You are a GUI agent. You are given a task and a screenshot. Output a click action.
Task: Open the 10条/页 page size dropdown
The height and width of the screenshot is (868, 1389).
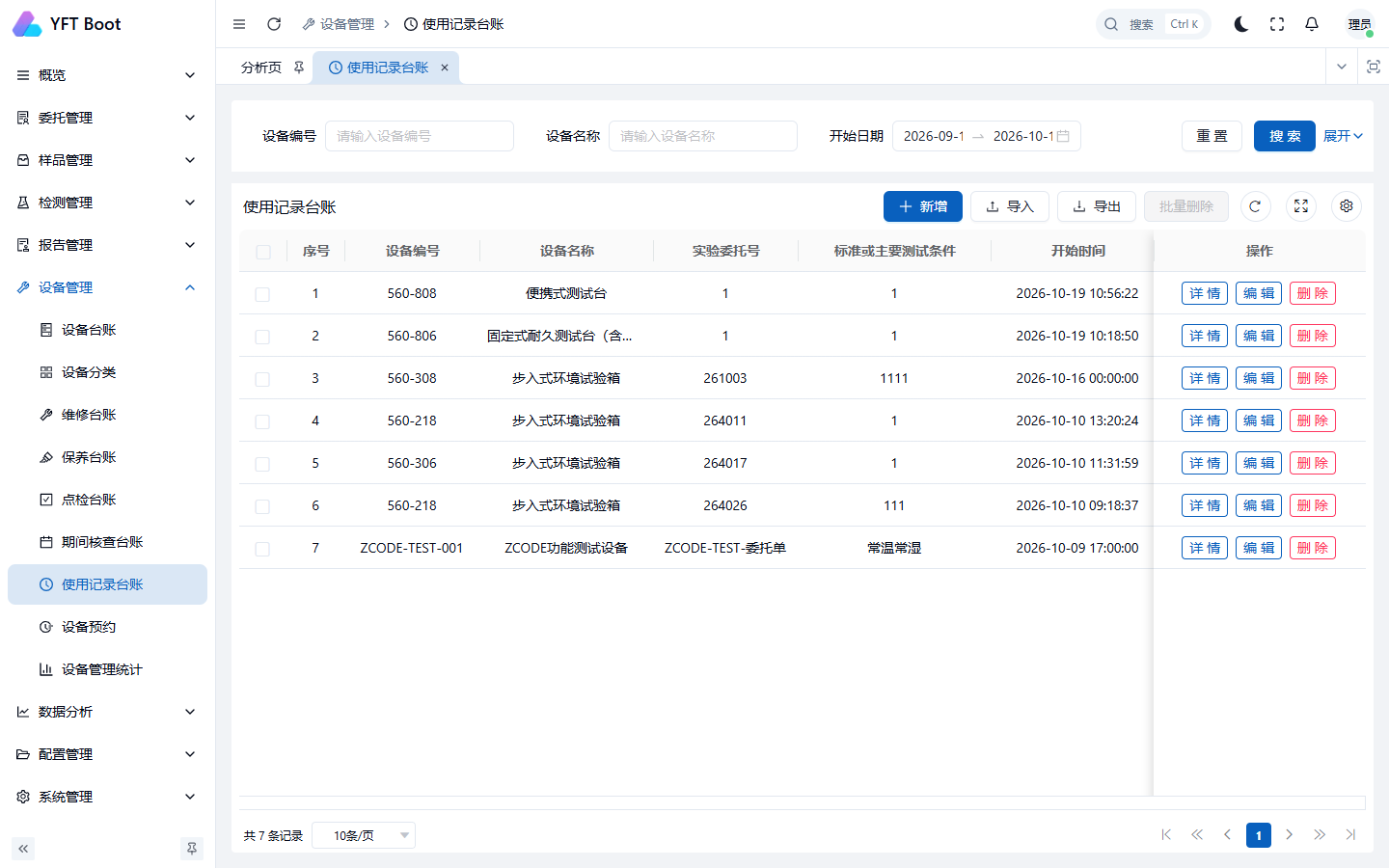tap(364, 835)
